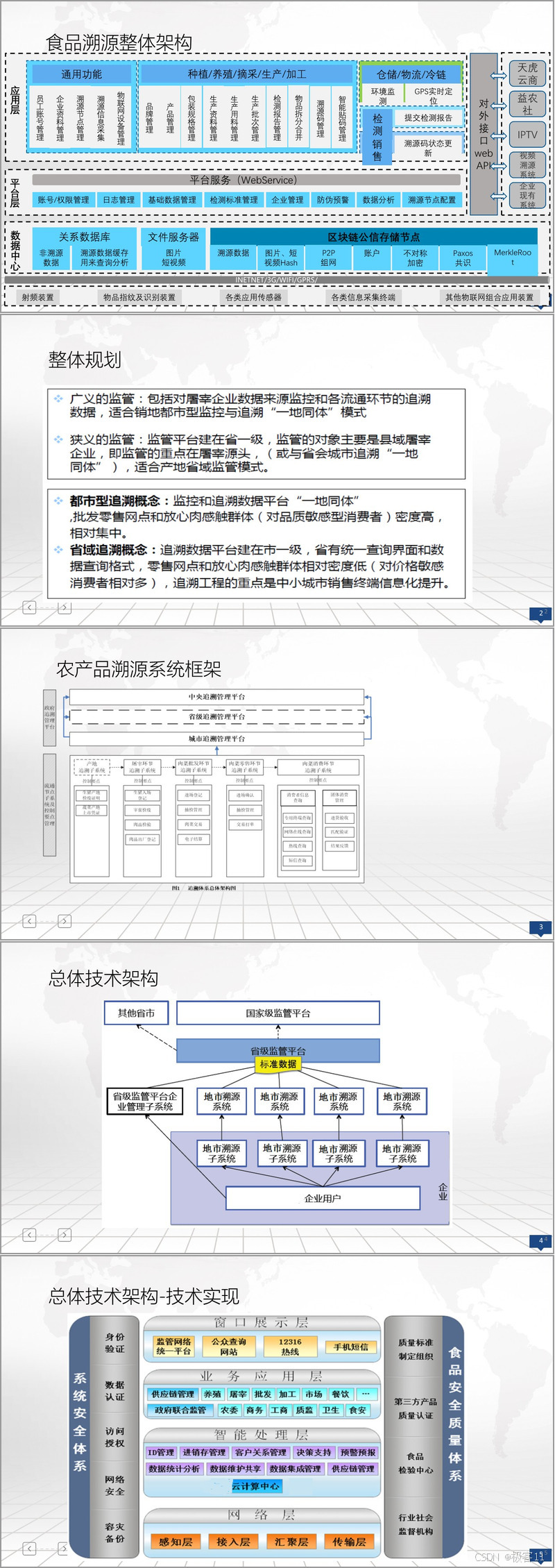555x1568 pixels.
Task: Click the 检测销售 block
Action: click(x=377, y=137)
